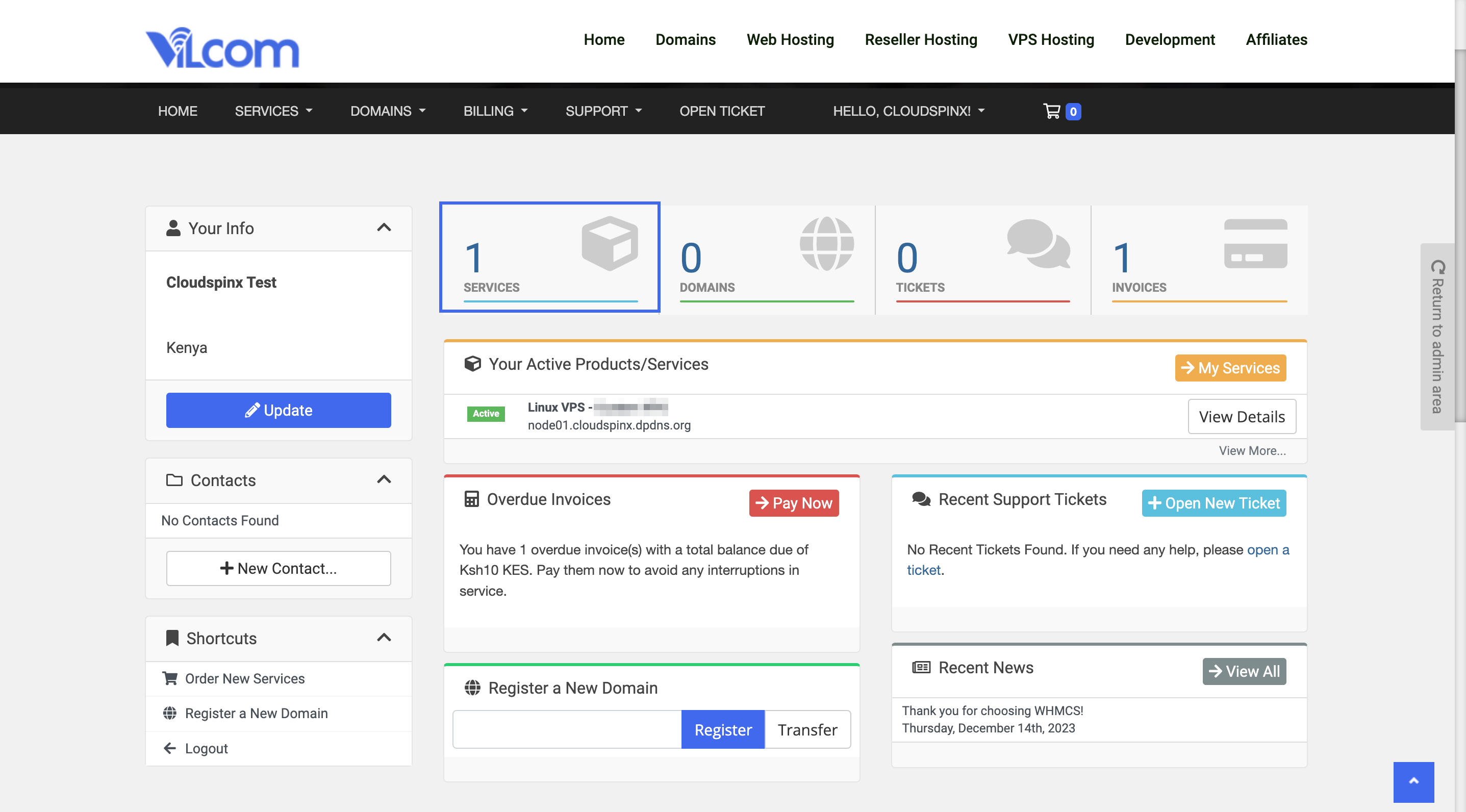
Task: Select Open Ticket in the navbar
Action: [x=722, y=112]
